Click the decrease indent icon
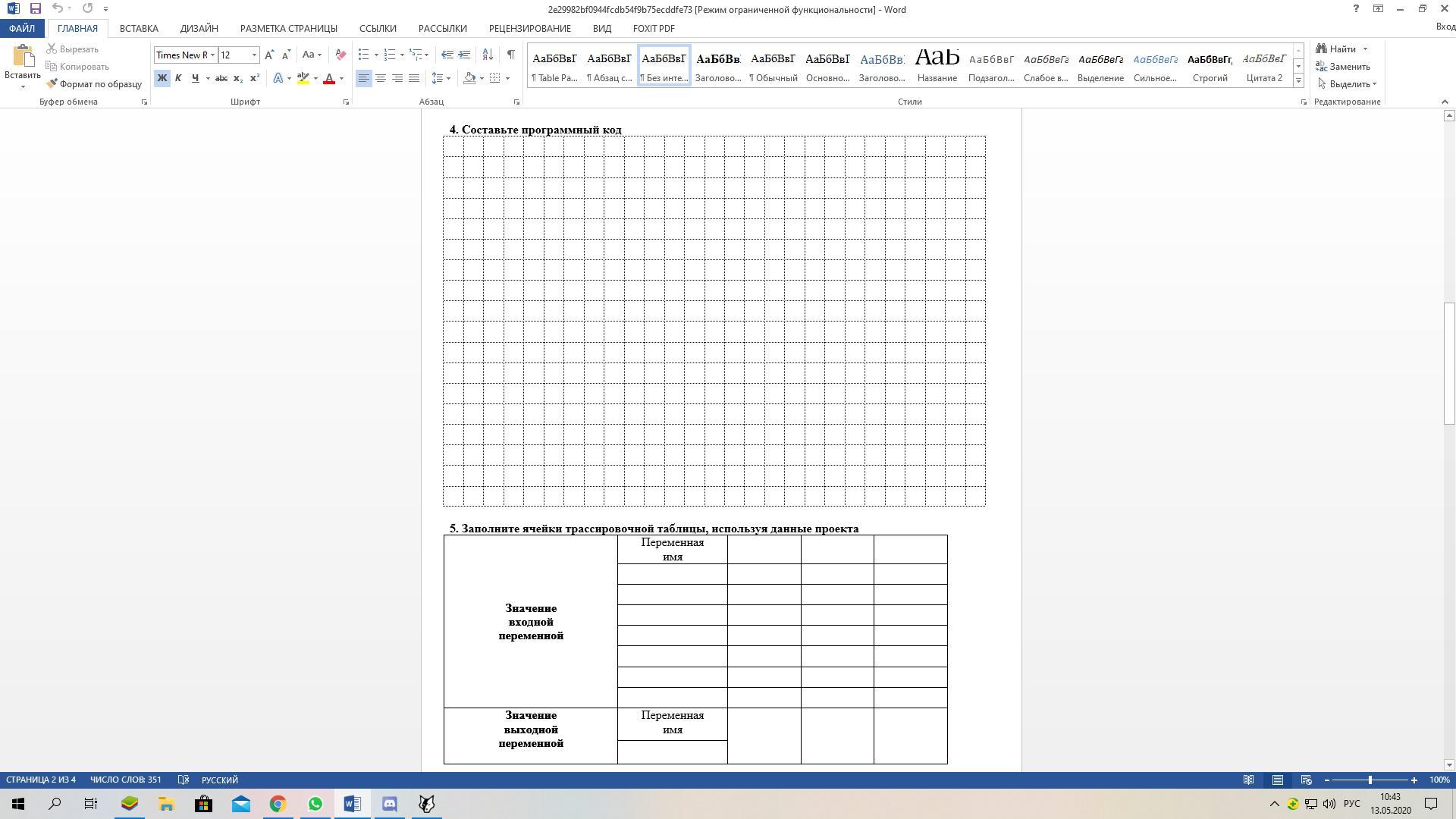 click(447, 55)
